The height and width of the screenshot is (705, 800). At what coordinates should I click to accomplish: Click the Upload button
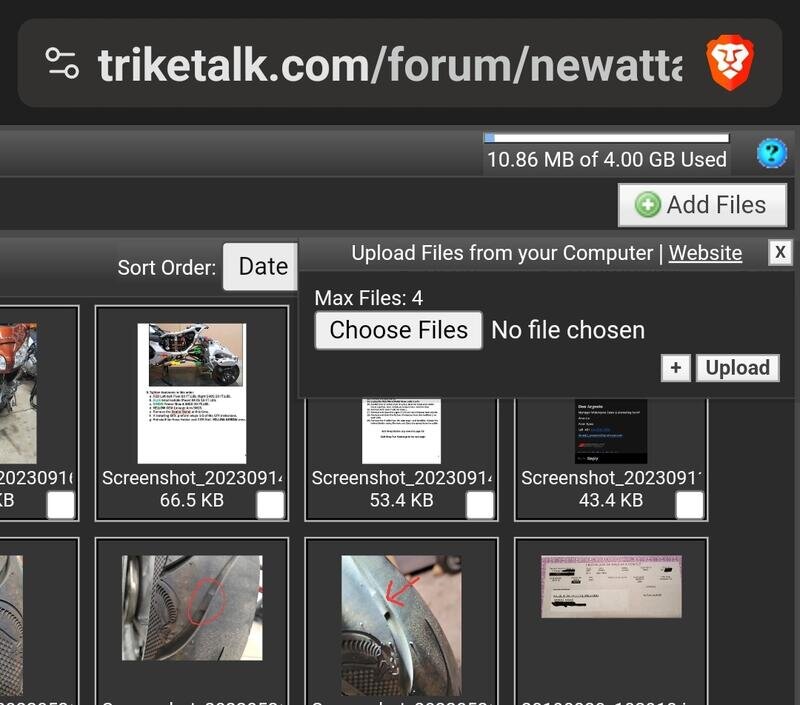[738, 368]
